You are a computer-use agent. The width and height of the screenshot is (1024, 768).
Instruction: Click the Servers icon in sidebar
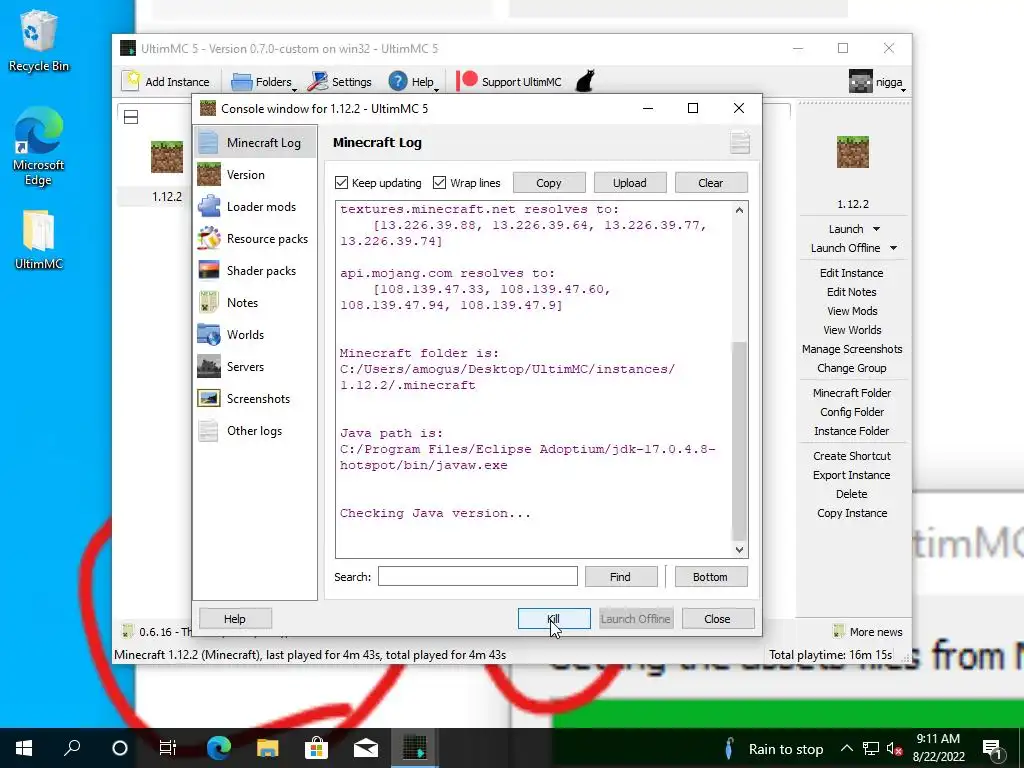[209, 366]
